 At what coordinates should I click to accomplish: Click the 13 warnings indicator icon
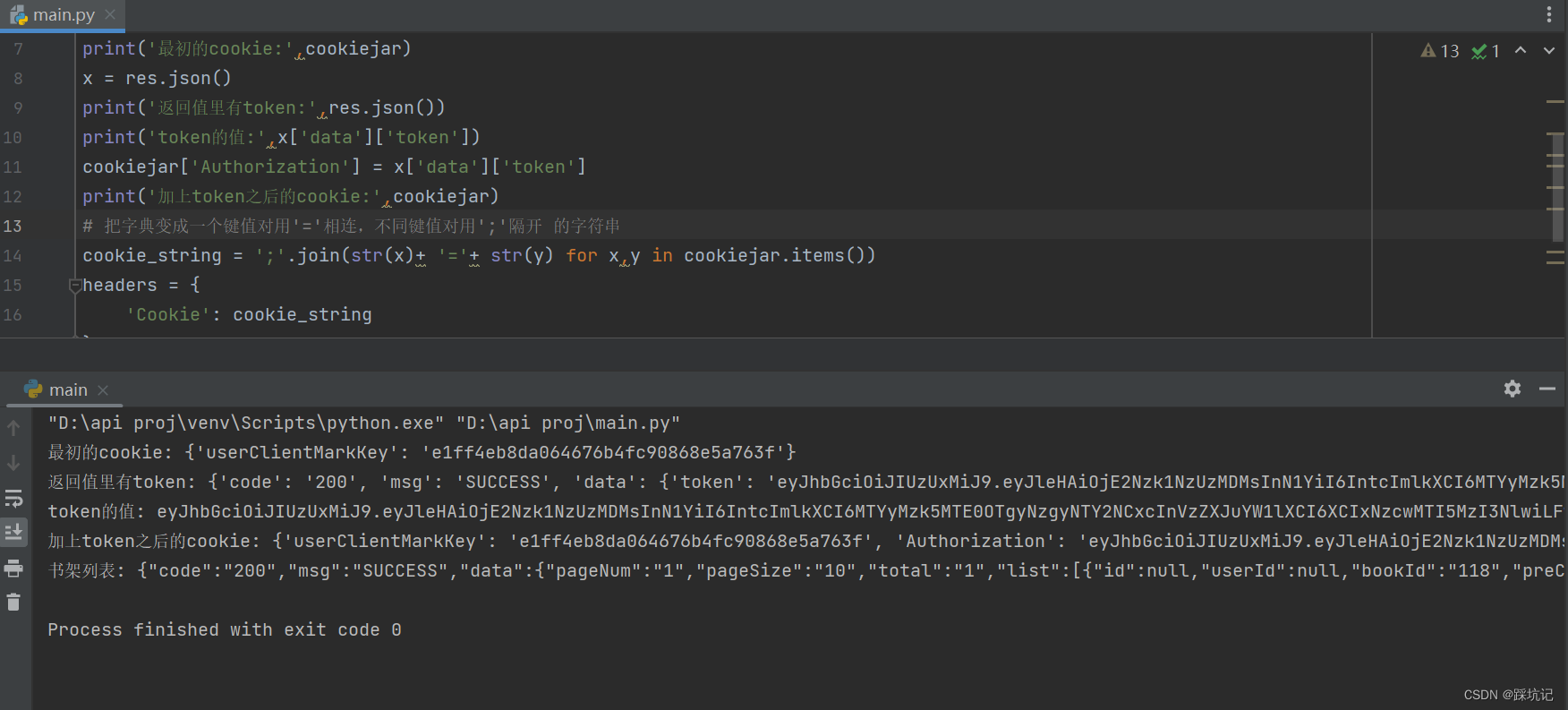click(1428, 51)
